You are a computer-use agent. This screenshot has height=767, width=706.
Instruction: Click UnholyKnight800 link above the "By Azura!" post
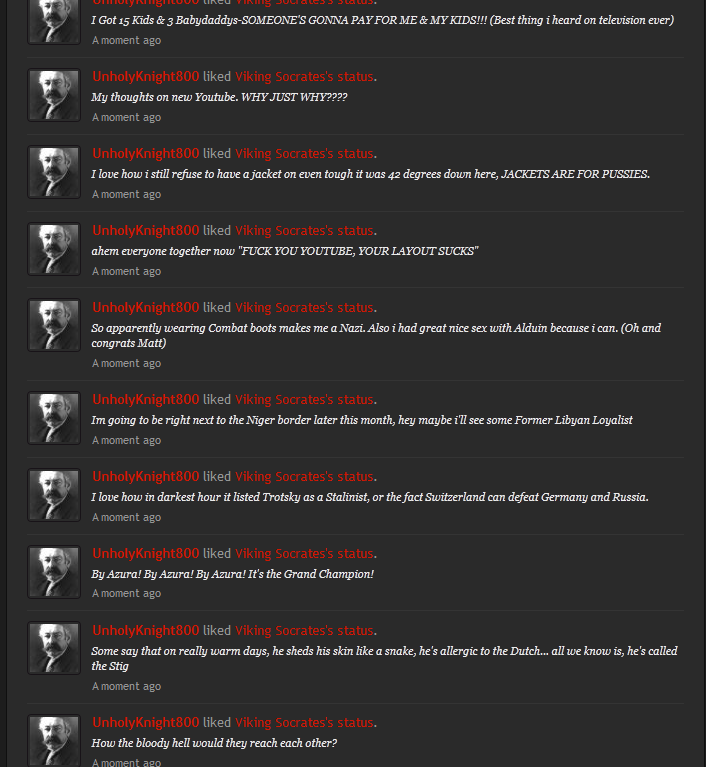pyautogui.click(x=145, y=554)
